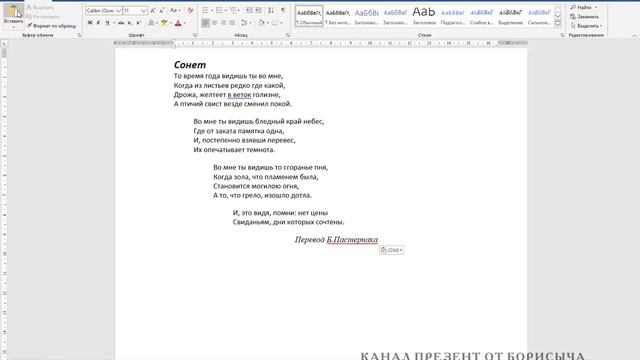Open the Стили pane launcher
640x360 pixels.
coord(562,36)
